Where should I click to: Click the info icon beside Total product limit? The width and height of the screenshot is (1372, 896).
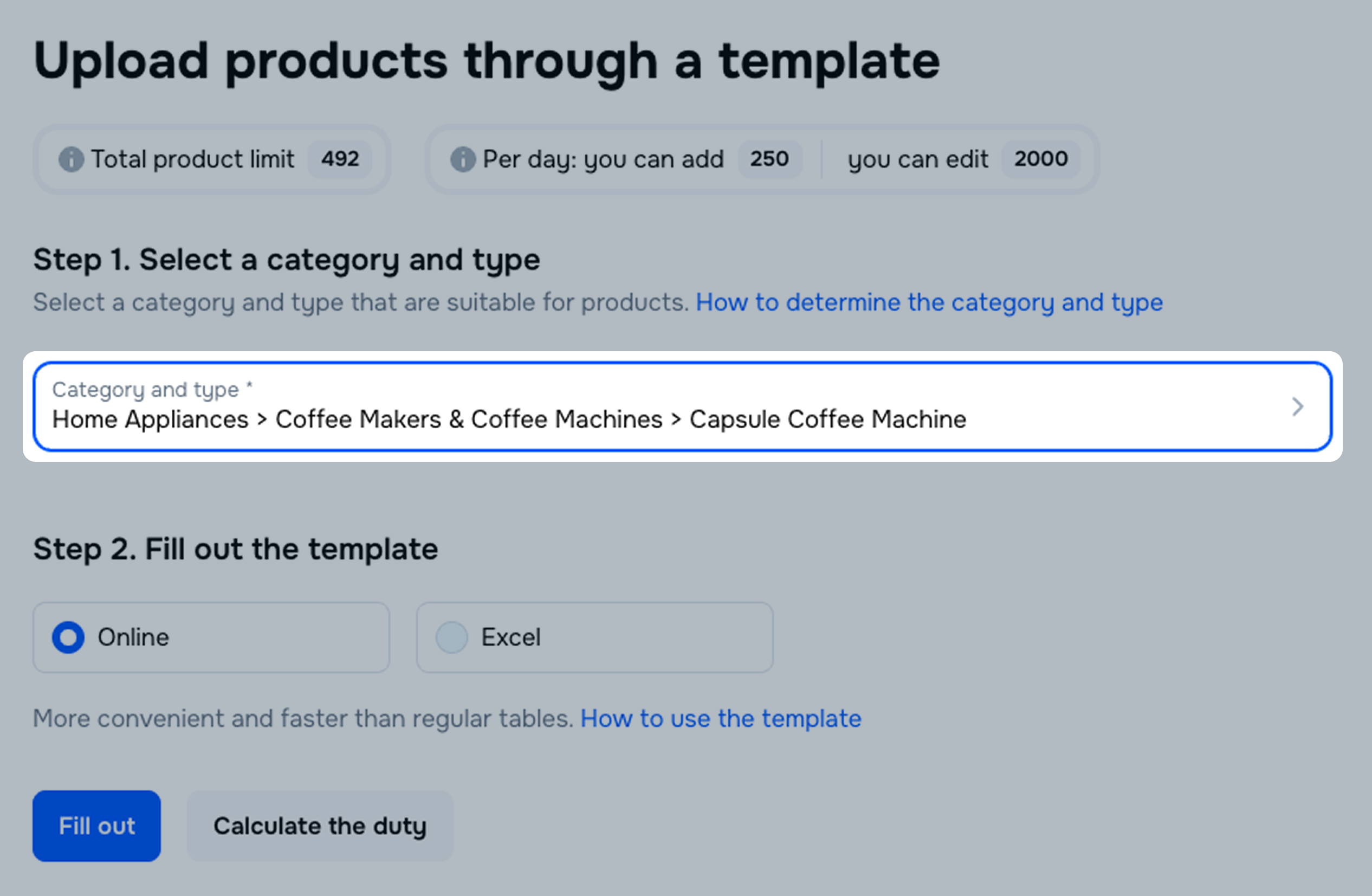pyautogui.click(x=71, y=159)
